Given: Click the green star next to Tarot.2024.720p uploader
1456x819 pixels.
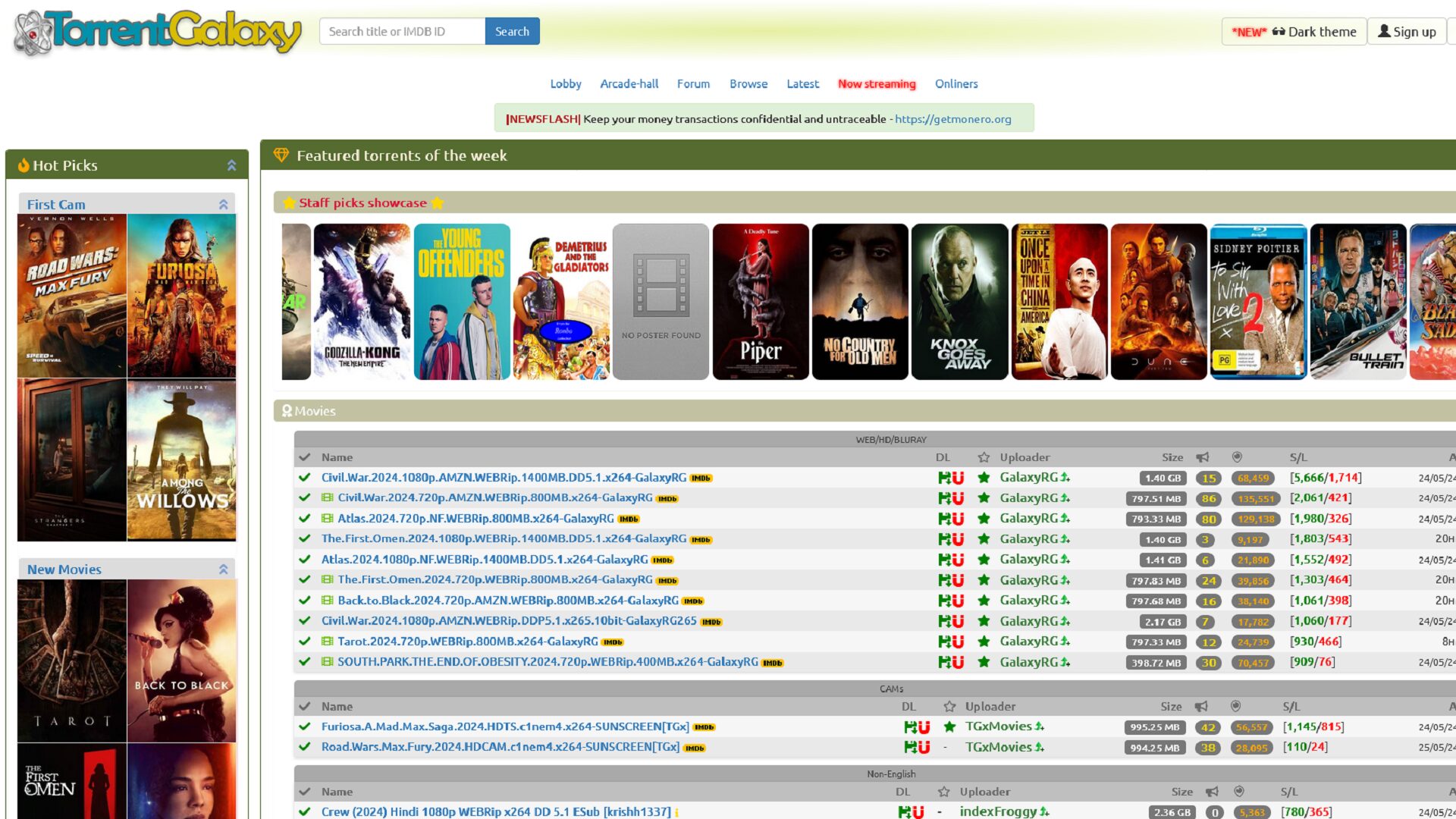Looking at the screenshot, I should pyautogui.click(x=984, y=642).
